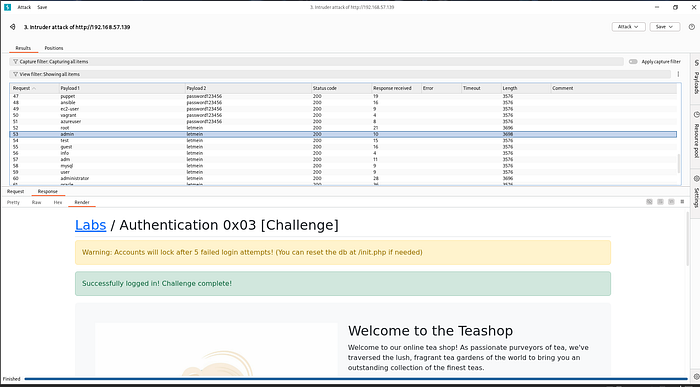Sort by Status code column header
This screenshot has height=387, width=700.
pos(342,88)
